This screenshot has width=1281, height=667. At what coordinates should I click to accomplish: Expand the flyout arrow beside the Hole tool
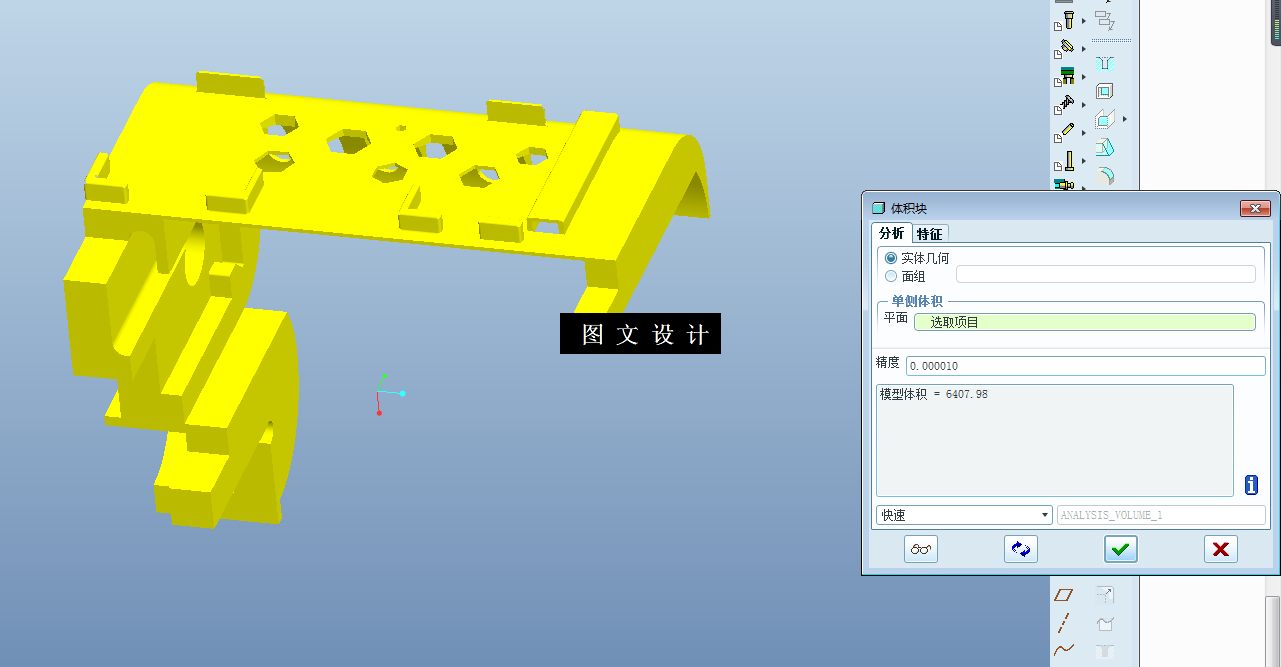(1084, 20)
